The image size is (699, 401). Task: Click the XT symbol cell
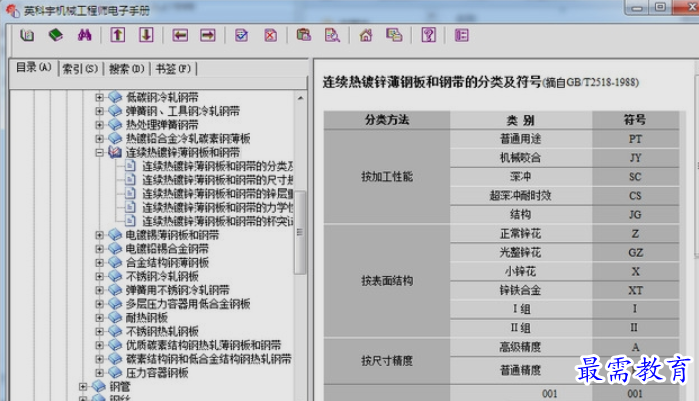pos(635,291)
